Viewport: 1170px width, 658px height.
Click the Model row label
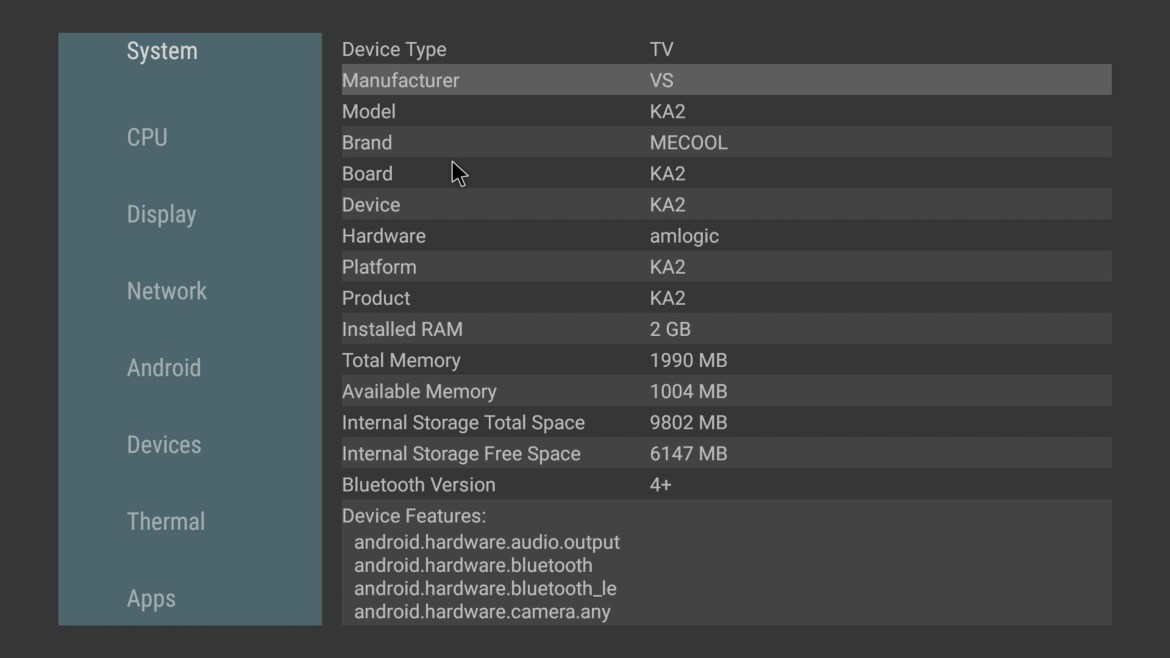[x=369, y=112]
